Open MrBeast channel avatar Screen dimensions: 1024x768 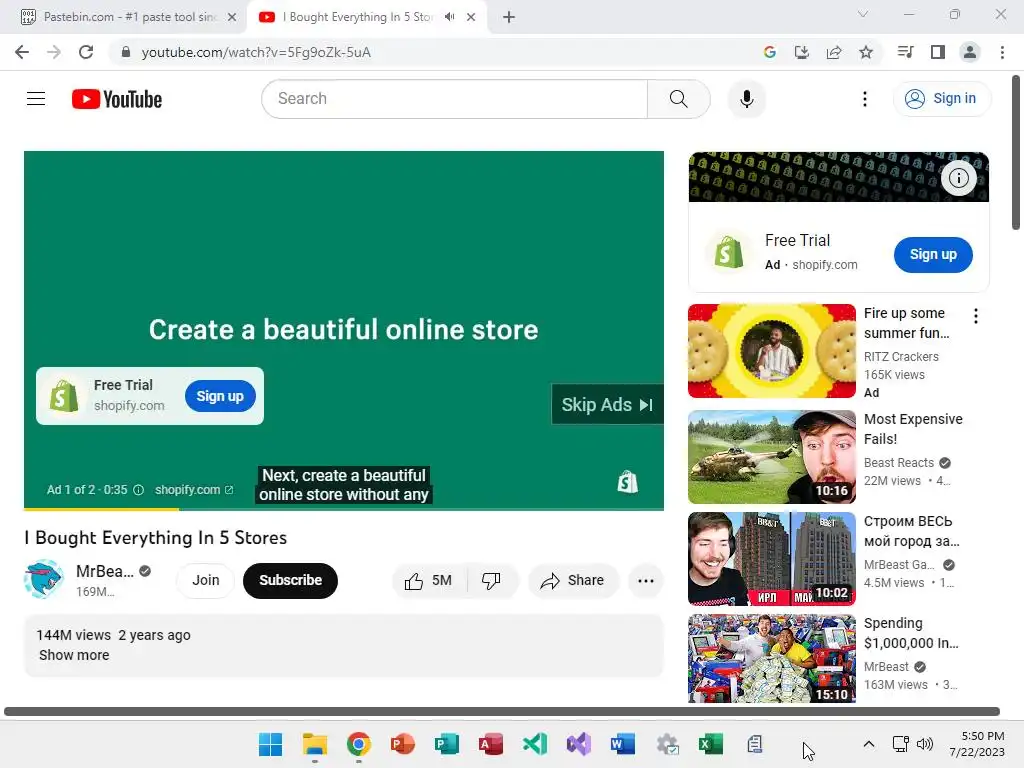pyautogui.click(x=44, y=579)
